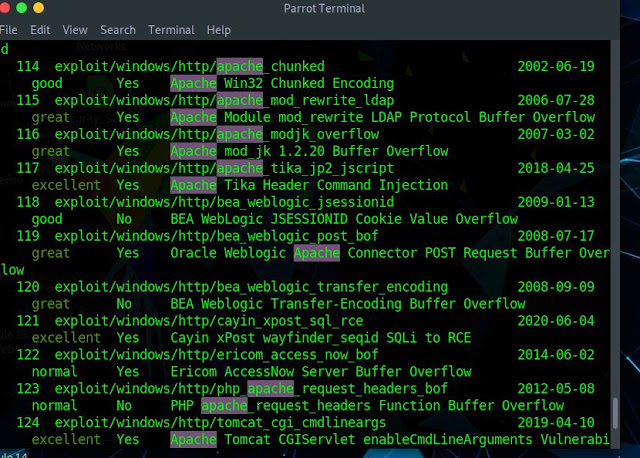Click the 'normal' rank under row 122
640x458 pixels.
click(54, 371)
